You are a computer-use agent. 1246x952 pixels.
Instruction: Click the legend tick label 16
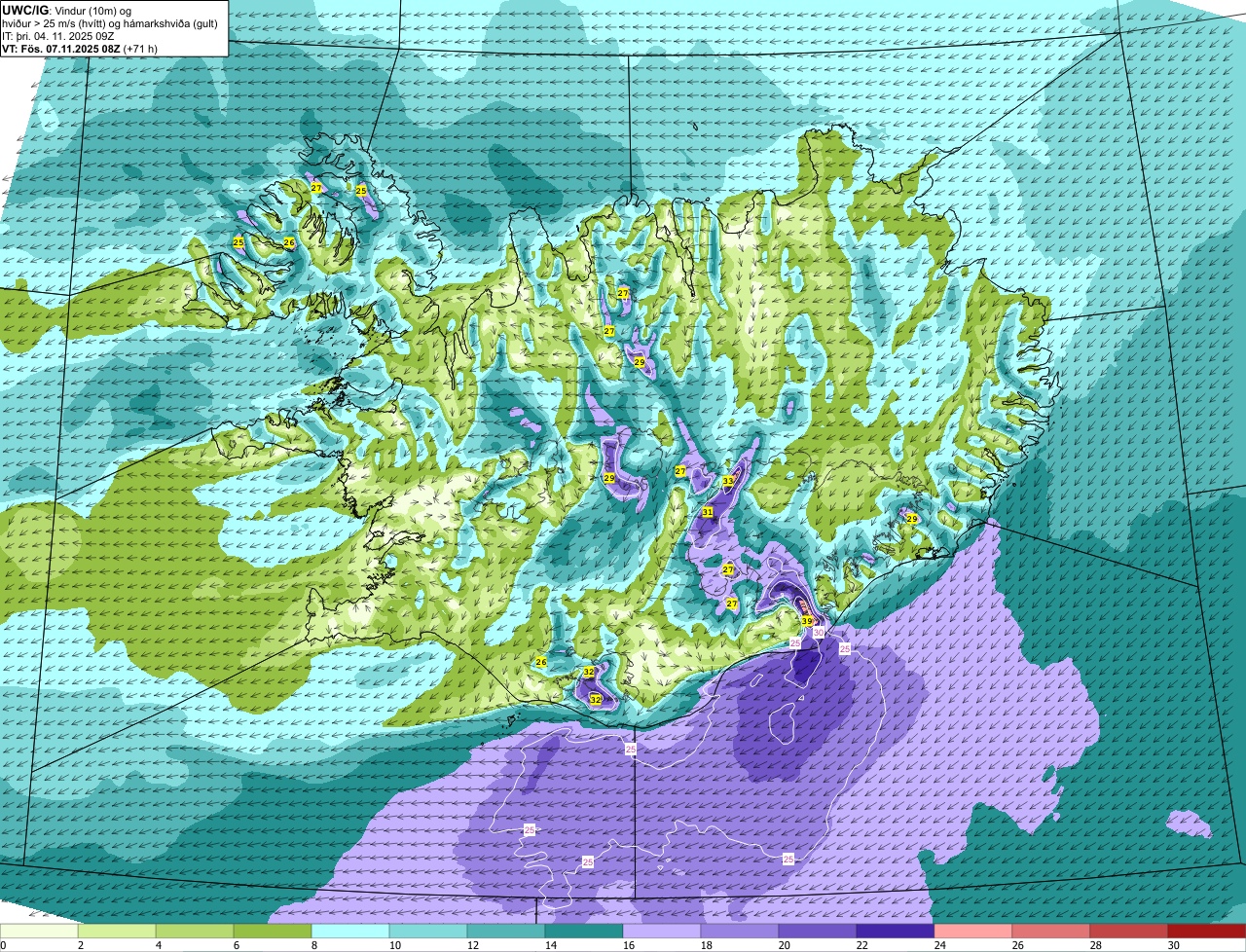[627, 945]
